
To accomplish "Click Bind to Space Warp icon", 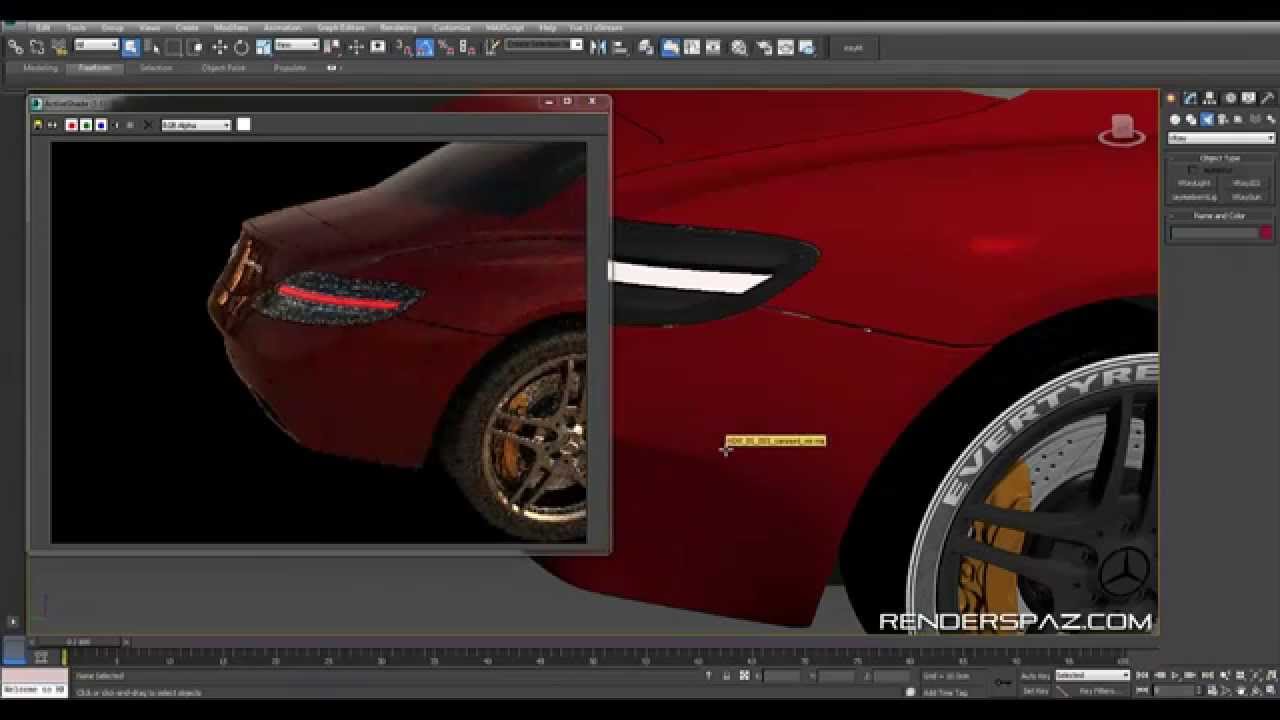I will tap(59, 46).
